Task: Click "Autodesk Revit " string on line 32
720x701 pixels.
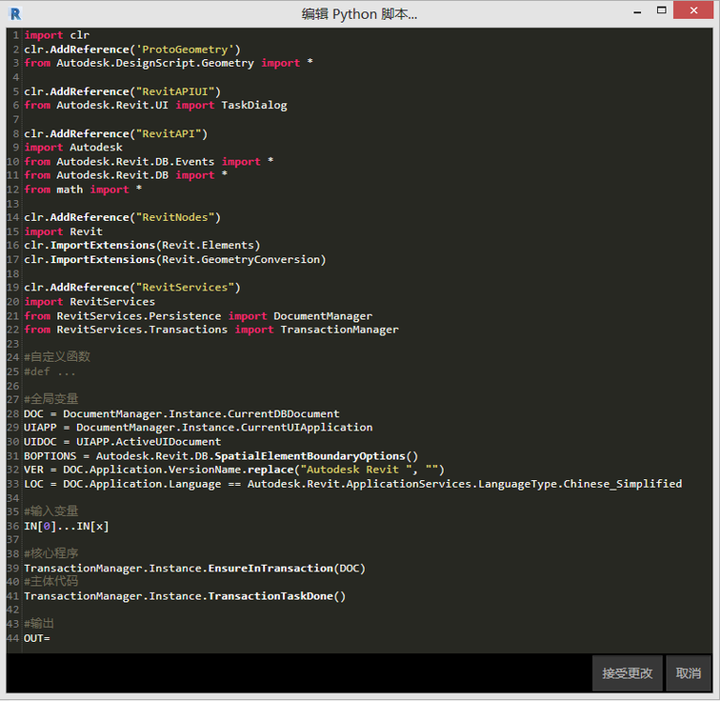Action: click(x=356, y=470)
